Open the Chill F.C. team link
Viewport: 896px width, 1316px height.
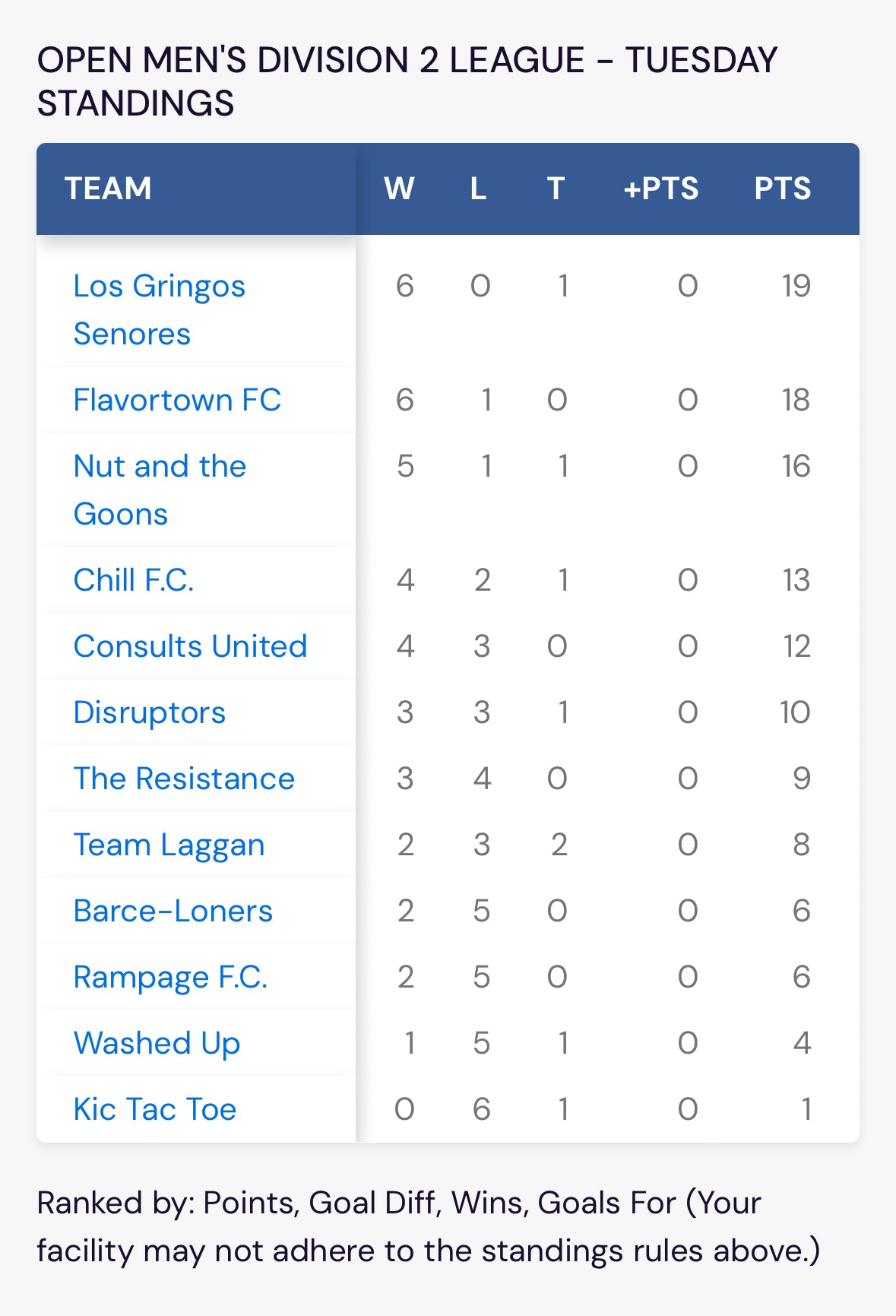tap(134, 580)
